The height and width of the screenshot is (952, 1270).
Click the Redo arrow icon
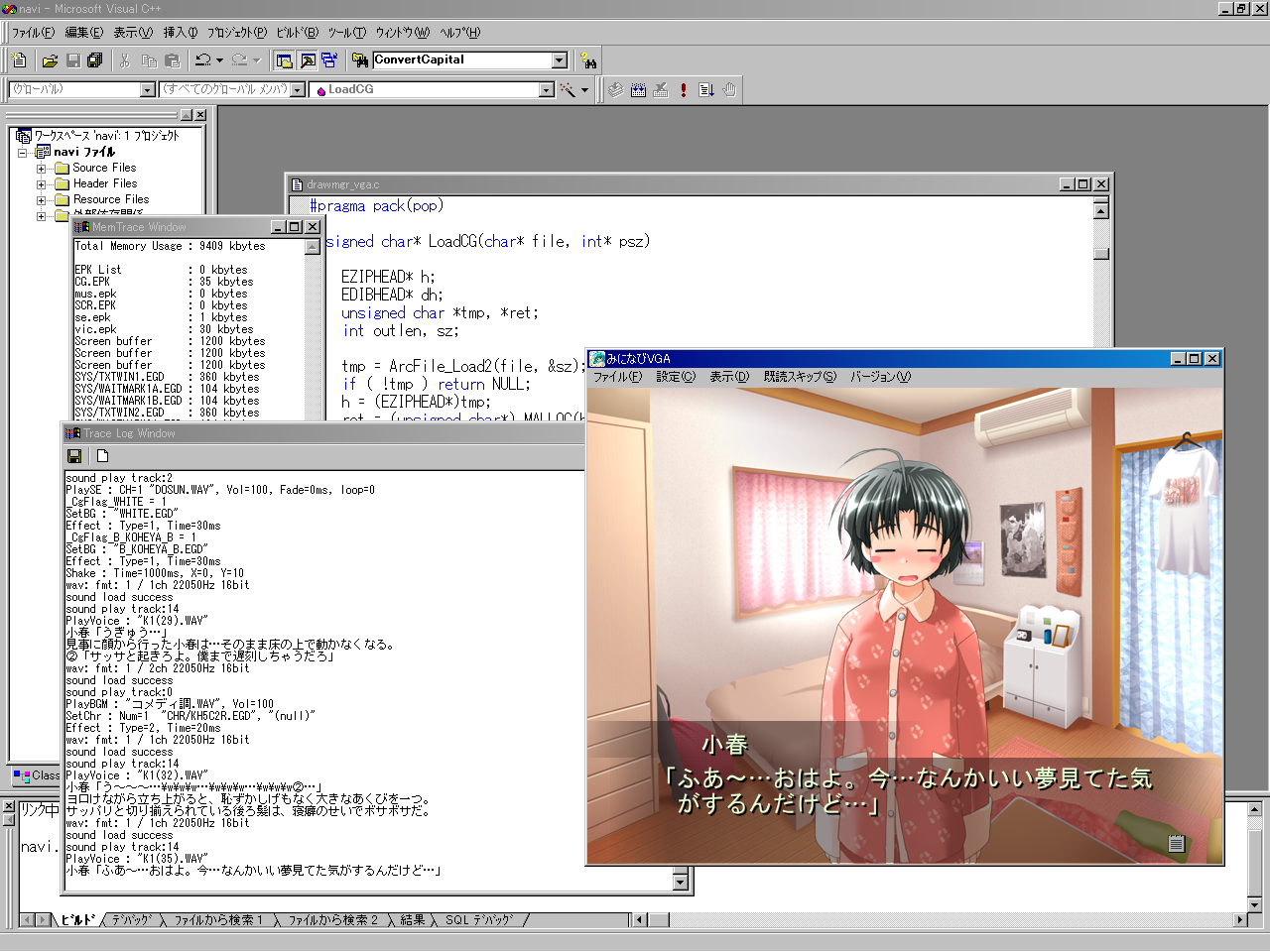[239, 60]
